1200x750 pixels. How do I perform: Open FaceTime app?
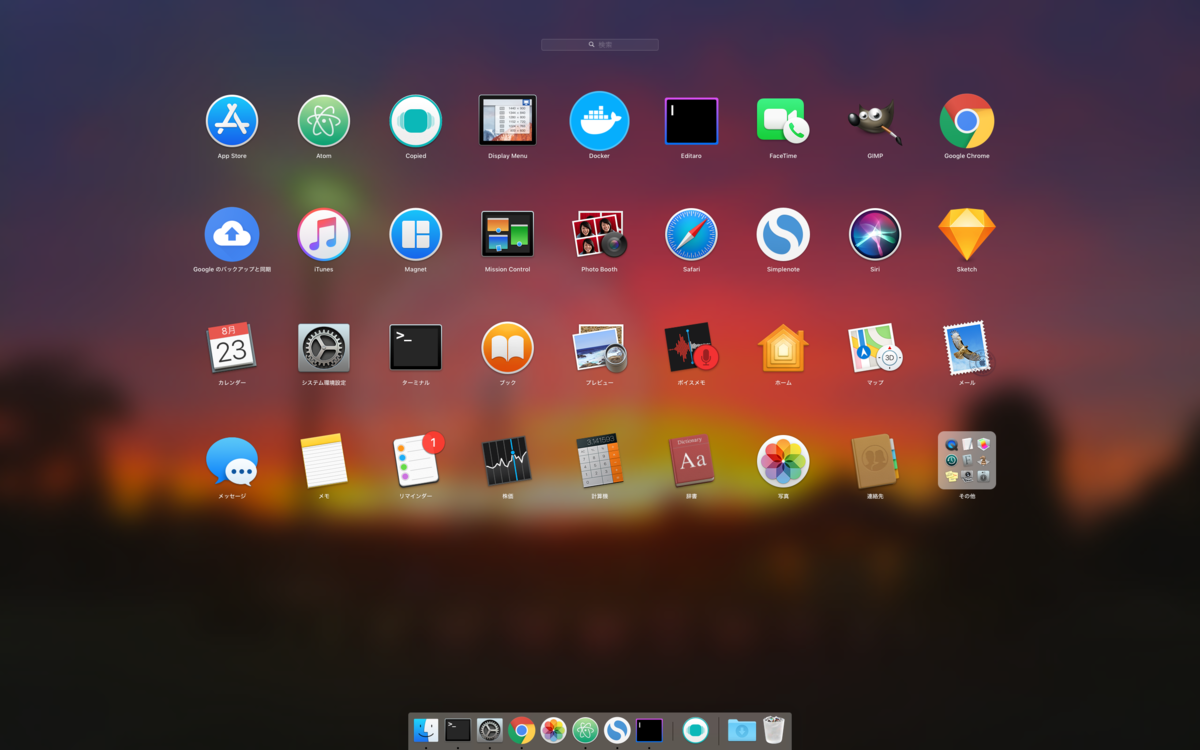click(x=783, y=121)
